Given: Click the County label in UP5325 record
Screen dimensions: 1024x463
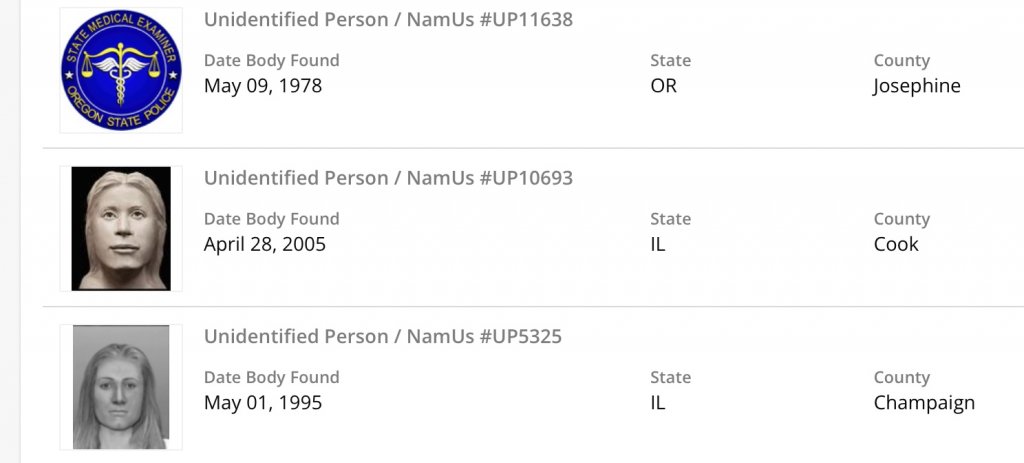Looking at the screenshot, I should point(901,377).
